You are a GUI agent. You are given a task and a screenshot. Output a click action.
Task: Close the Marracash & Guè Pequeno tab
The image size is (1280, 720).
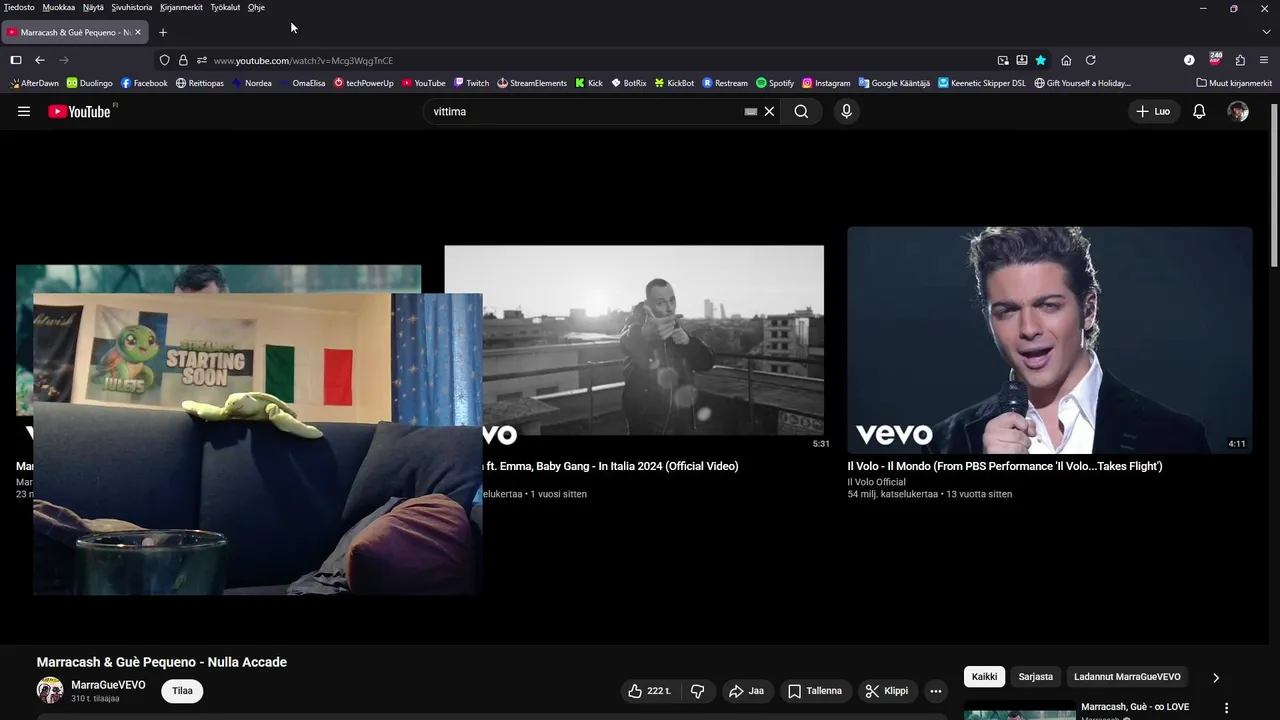[138, 32]
